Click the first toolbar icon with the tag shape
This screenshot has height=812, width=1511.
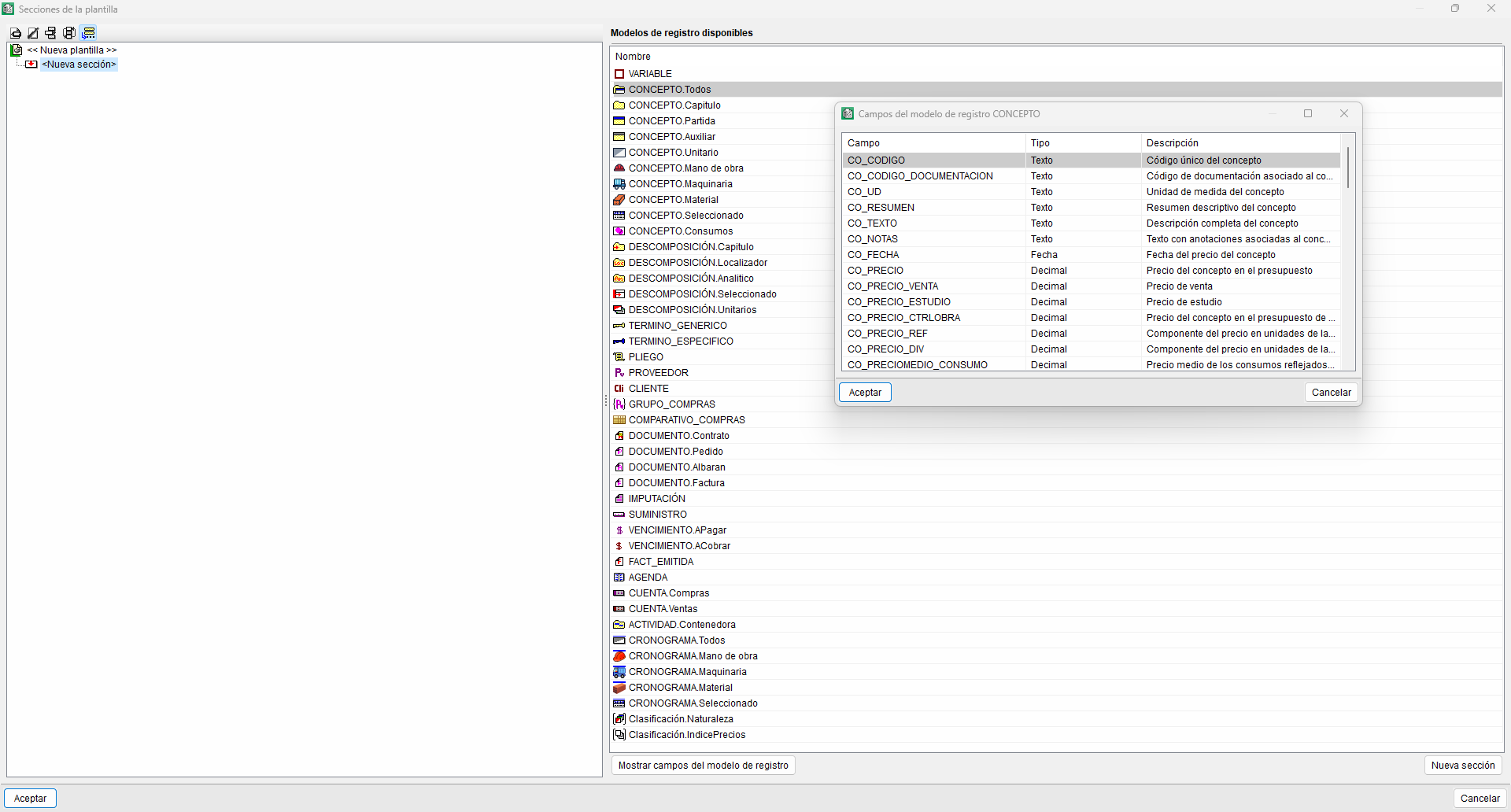point(16,33)
